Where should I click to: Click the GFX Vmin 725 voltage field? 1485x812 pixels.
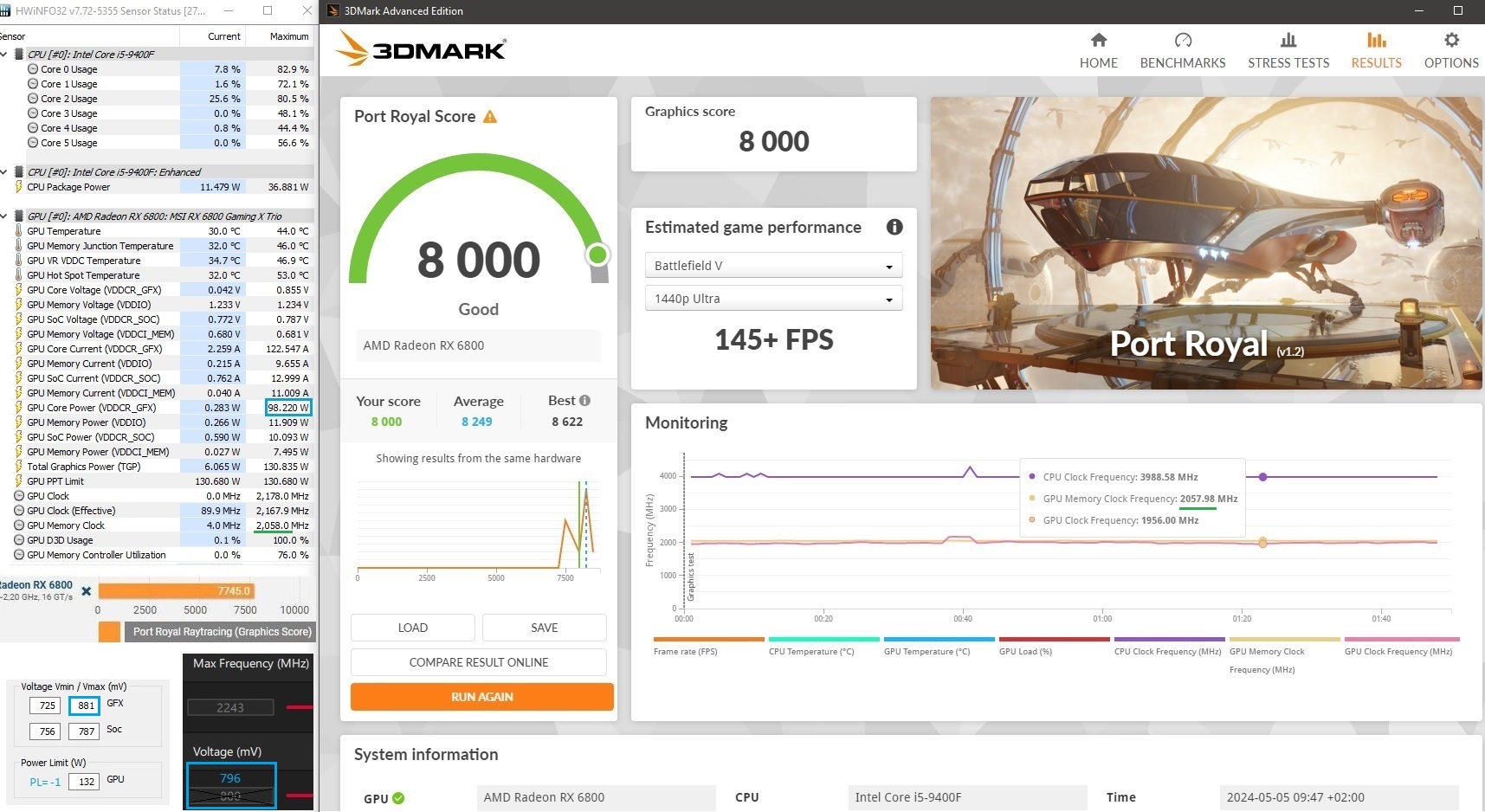[47, 706]
